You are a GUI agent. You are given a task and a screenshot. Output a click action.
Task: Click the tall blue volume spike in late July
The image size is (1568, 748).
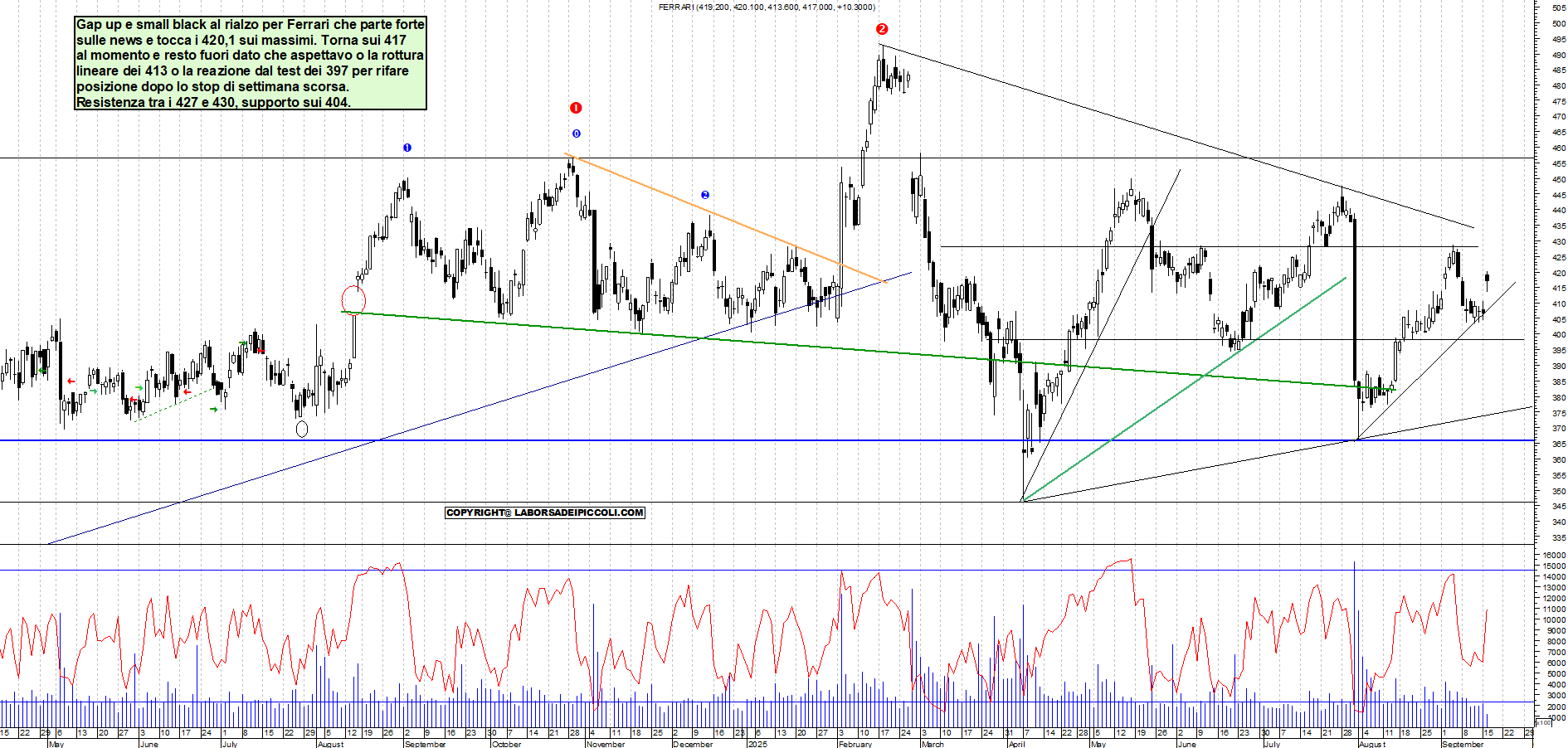(1354, 645)
